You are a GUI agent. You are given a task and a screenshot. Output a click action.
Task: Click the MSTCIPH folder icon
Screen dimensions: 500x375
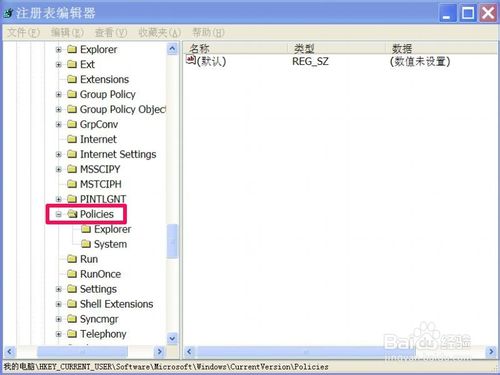[x=72, y=184]
